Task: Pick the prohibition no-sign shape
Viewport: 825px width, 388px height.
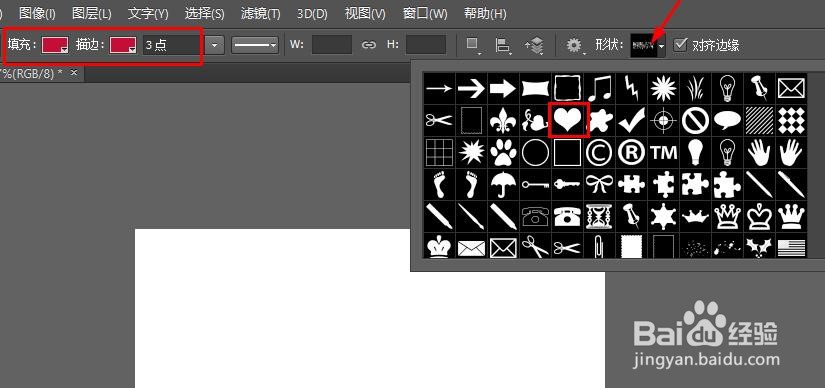Action: pos(696,121)
